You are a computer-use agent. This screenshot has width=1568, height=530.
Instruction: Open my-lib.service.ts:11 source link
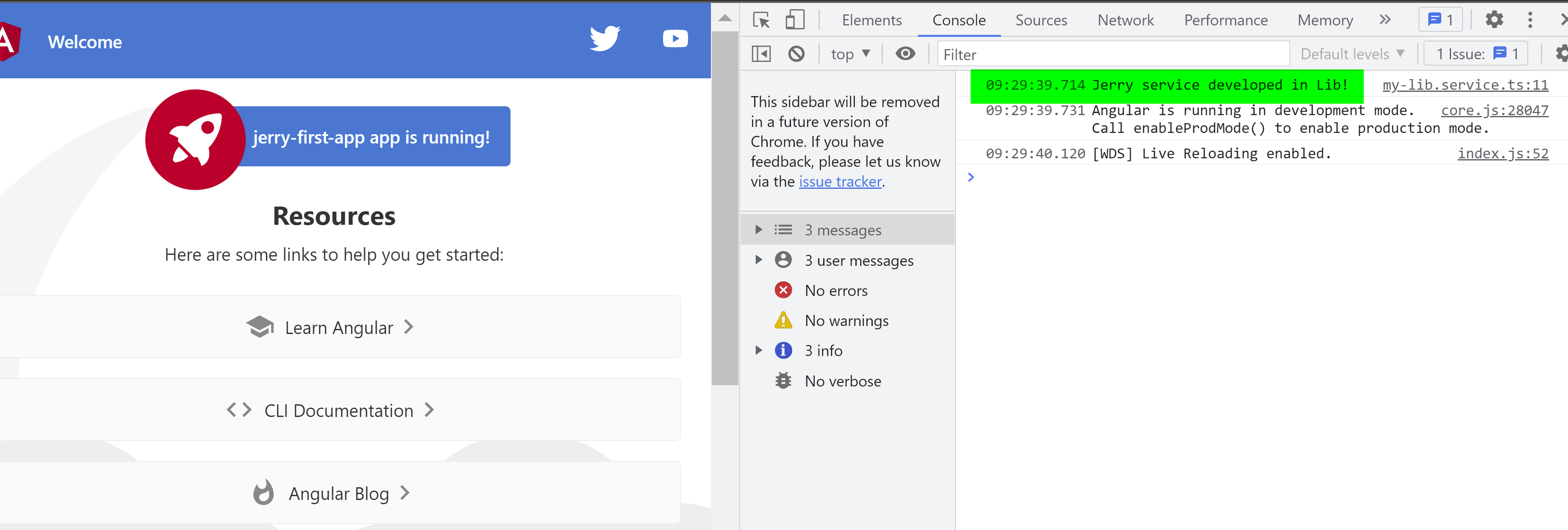[1465, 85]
